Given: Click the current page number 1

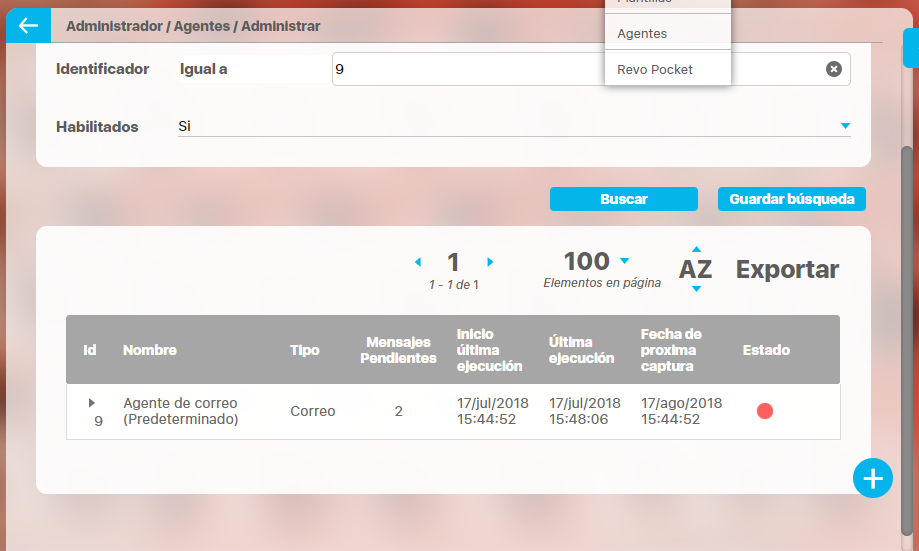Looking at the screenshot, I should pos(453,262).
